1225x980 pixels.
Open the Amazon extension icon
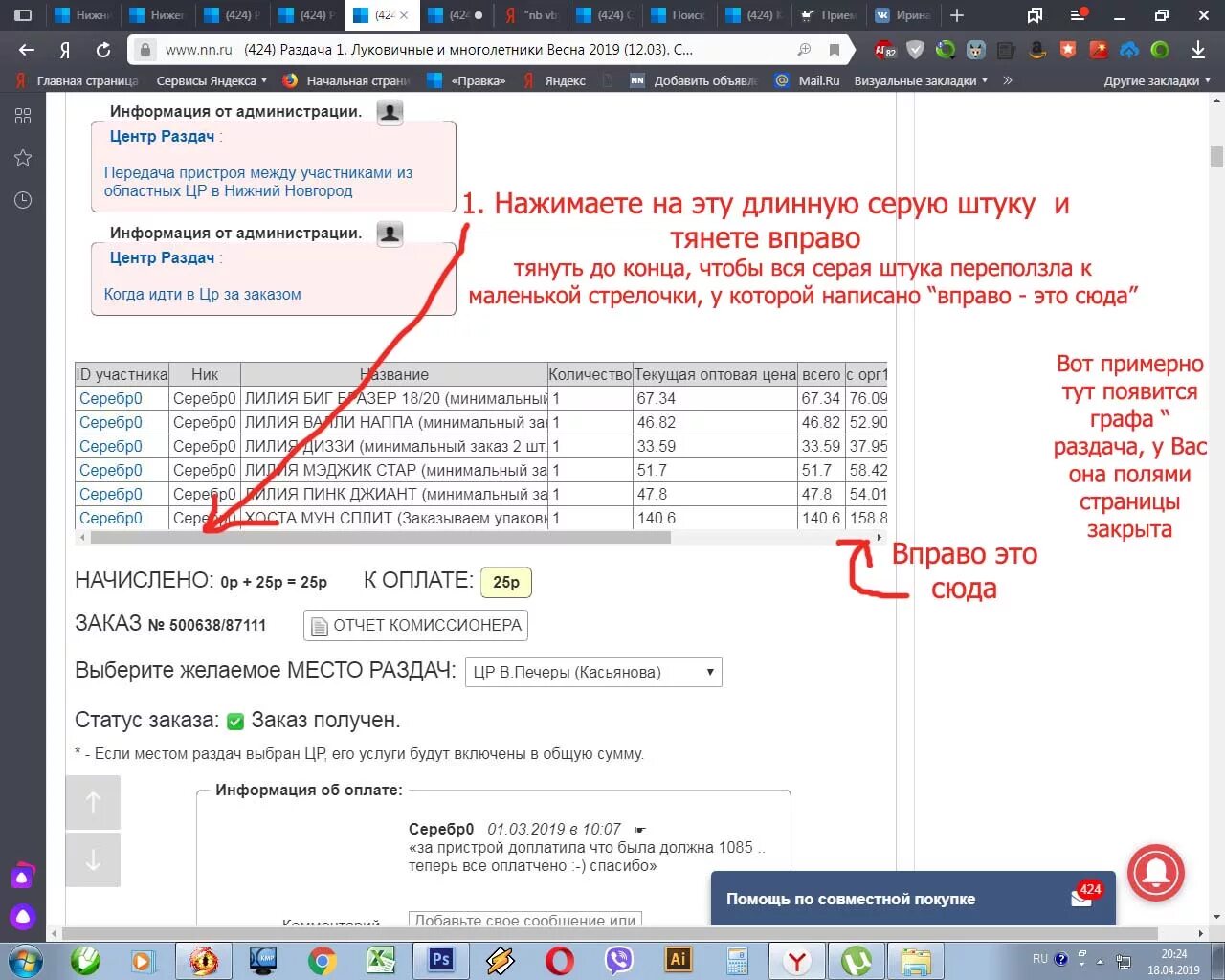click(x=1037, y=50)
